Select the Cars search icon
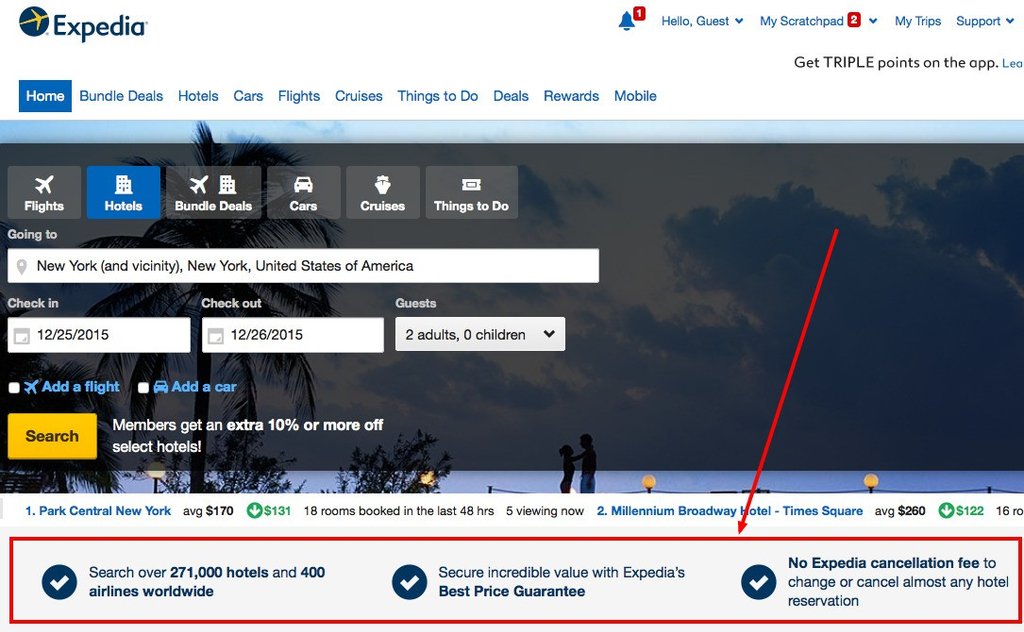Viewport: 1024px width, 632px height. click(303, 186)
